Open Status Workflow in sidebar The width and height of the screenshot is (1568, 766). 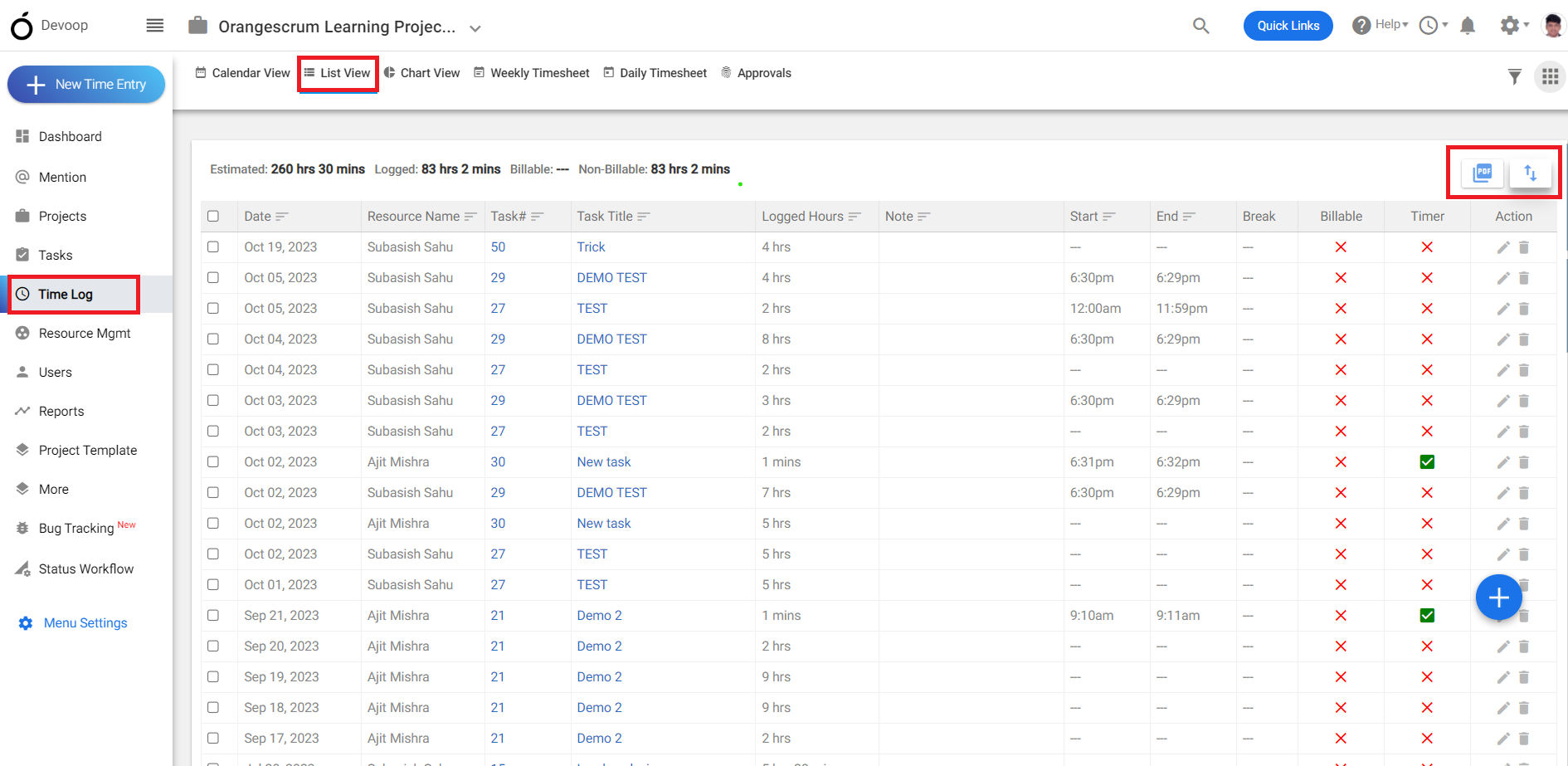tap(75, 569)
